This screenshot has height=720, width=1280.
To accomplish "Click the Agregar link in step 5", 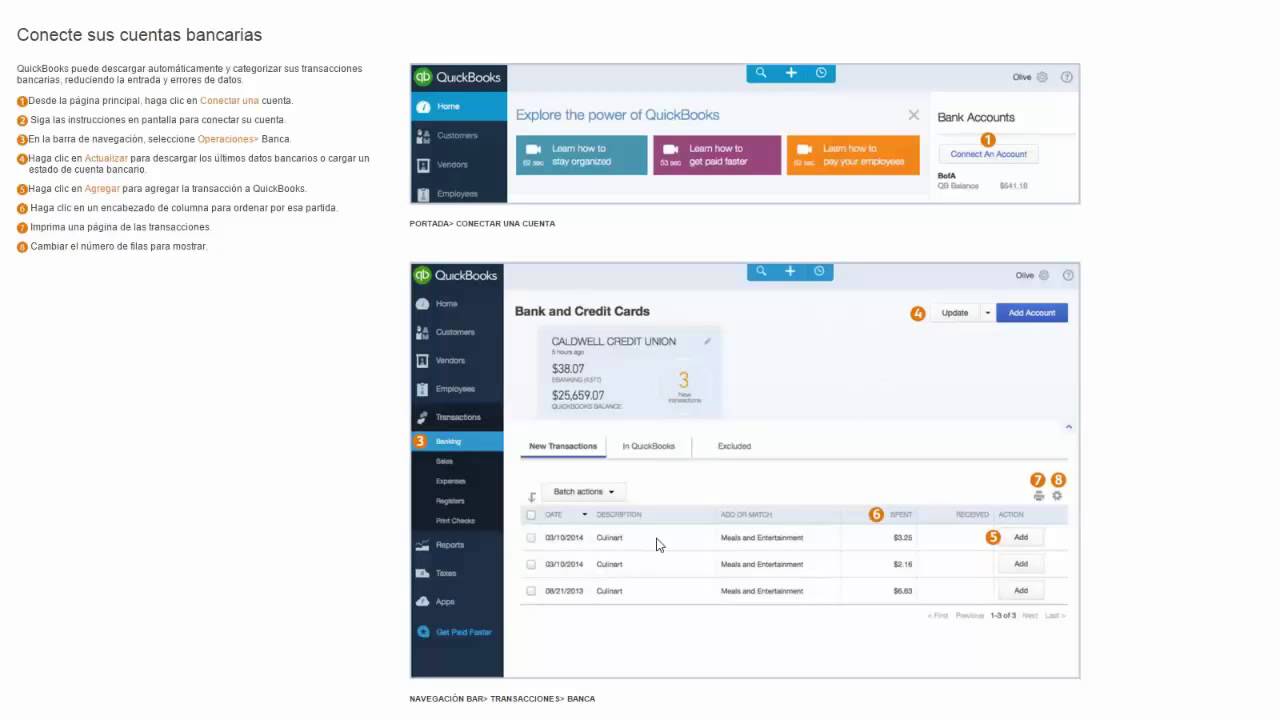I will click(x=102, y=189).
